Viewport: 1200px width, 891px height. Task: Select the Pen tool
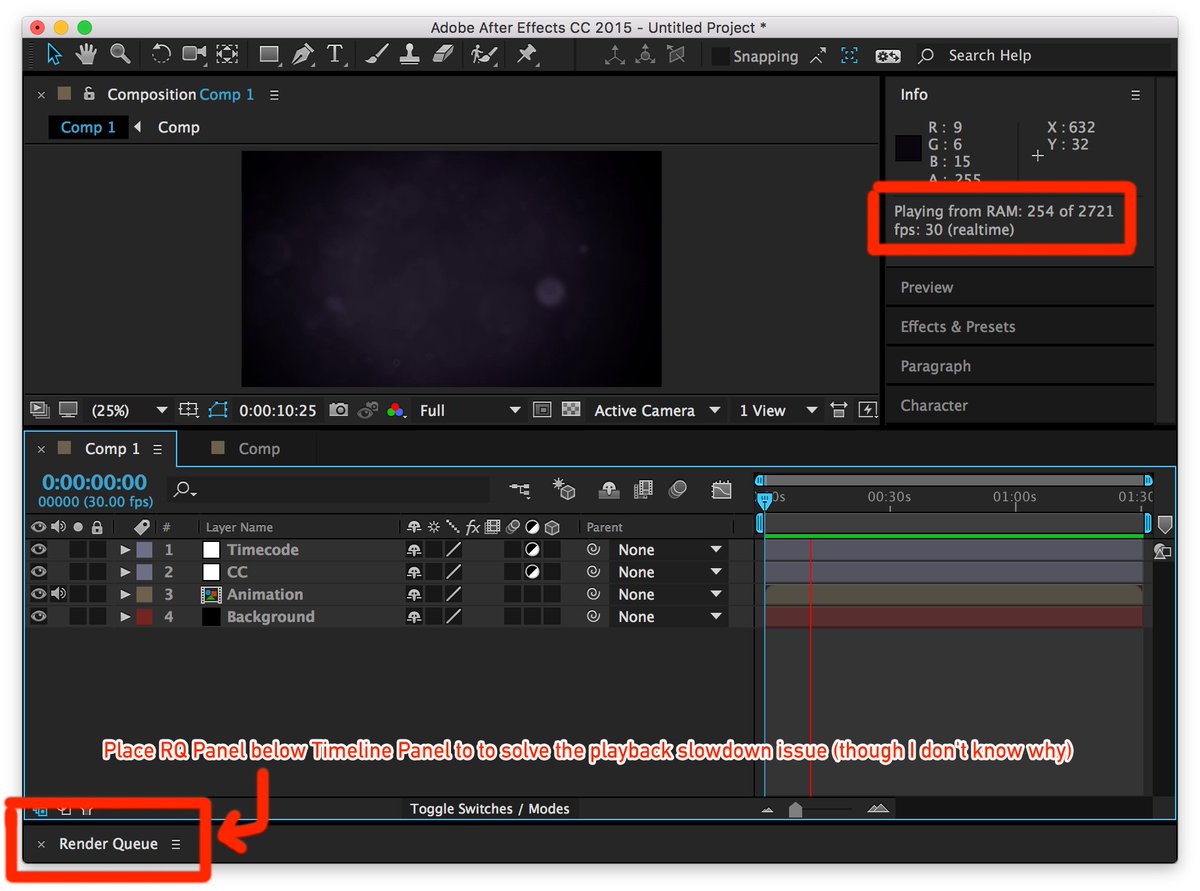tap(302, 54)
